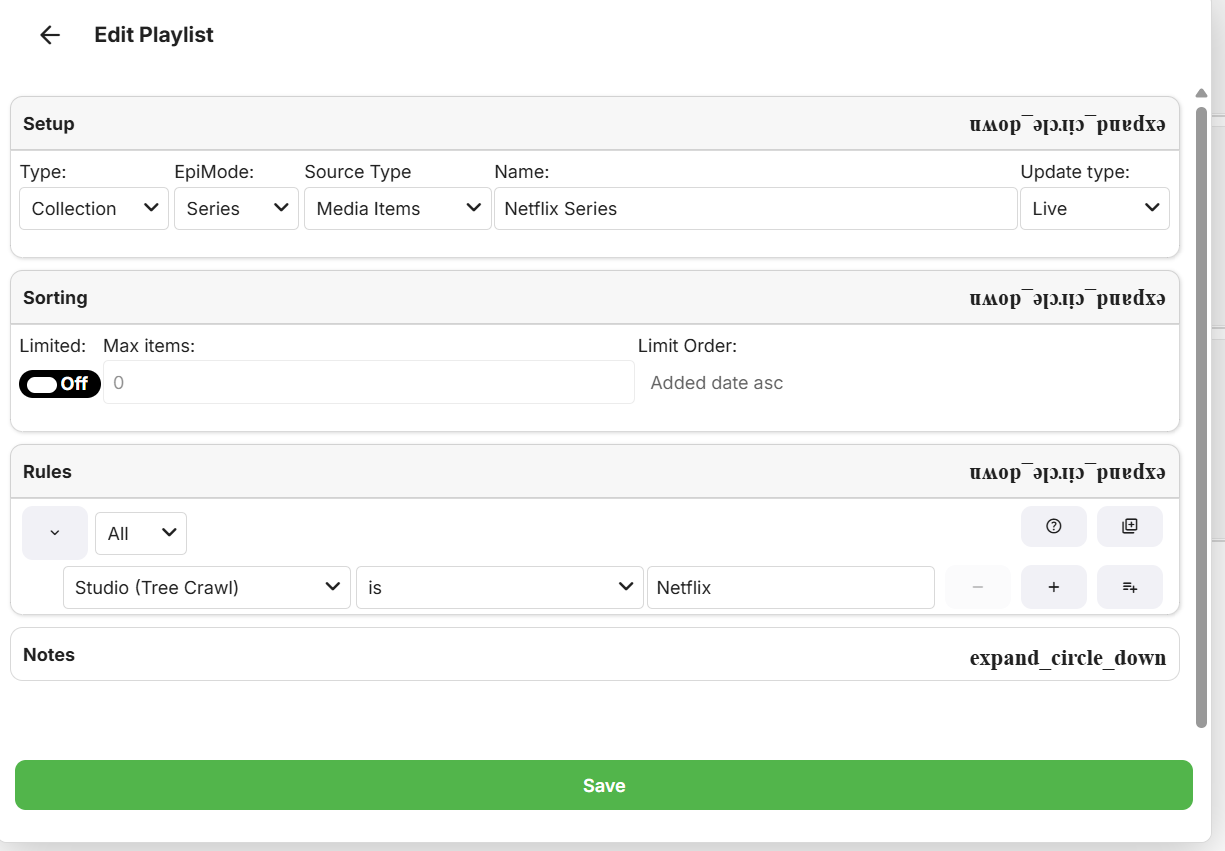The height and width of the screenshot is (851, 1225).
Task: Edit the playlist Name field
Action: click(755, 208)
